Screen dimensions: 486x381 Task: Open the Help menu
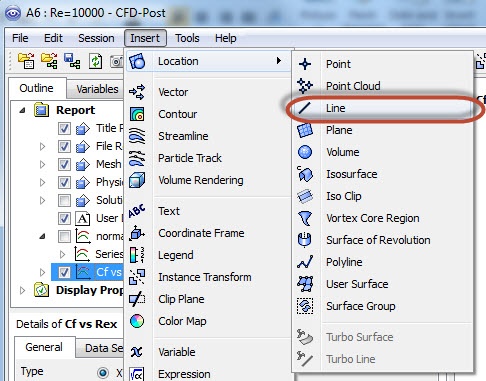[x=225, y=38]
